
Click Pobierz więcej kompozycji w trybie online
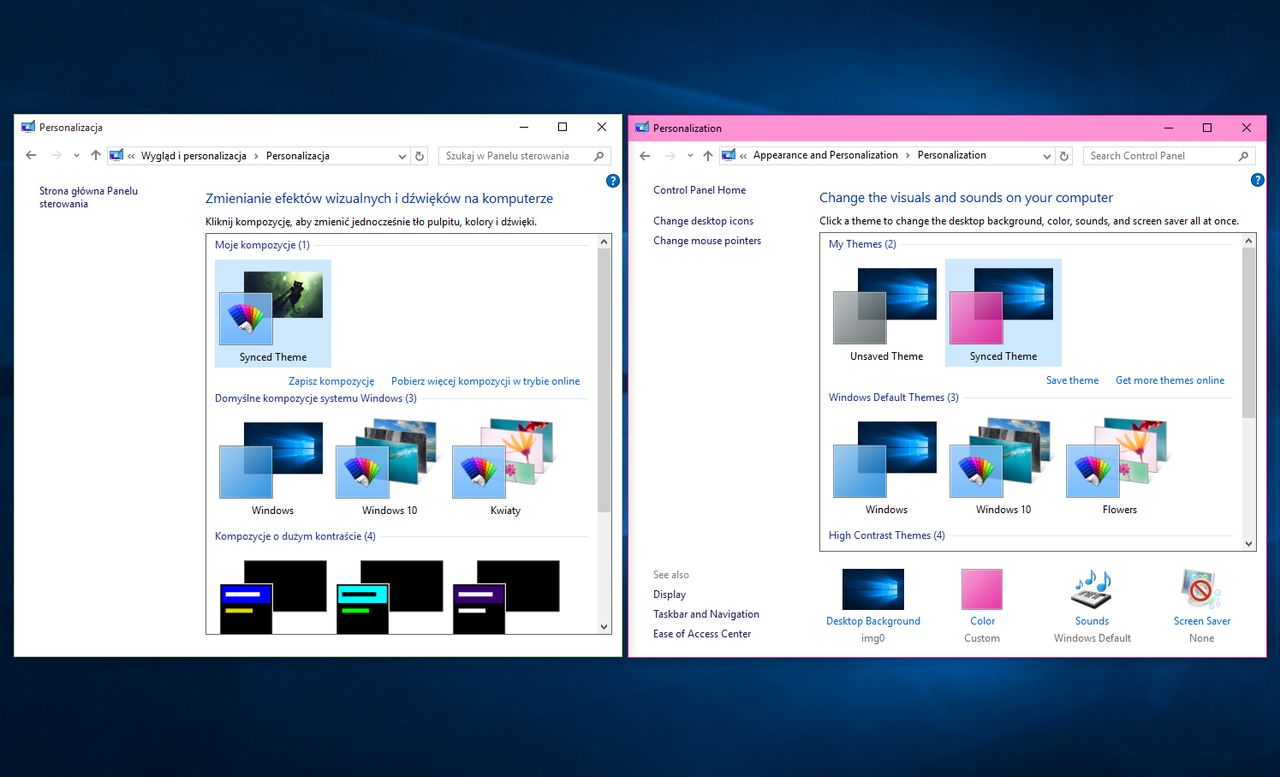[x=485, y=381]
